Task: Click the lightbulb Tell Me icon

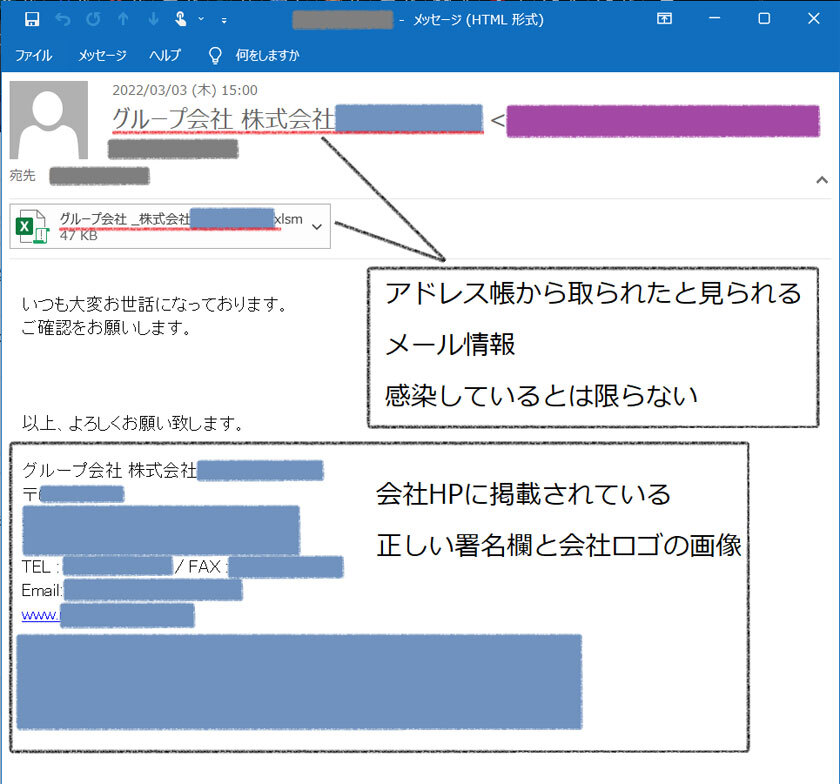Action: 214,55
